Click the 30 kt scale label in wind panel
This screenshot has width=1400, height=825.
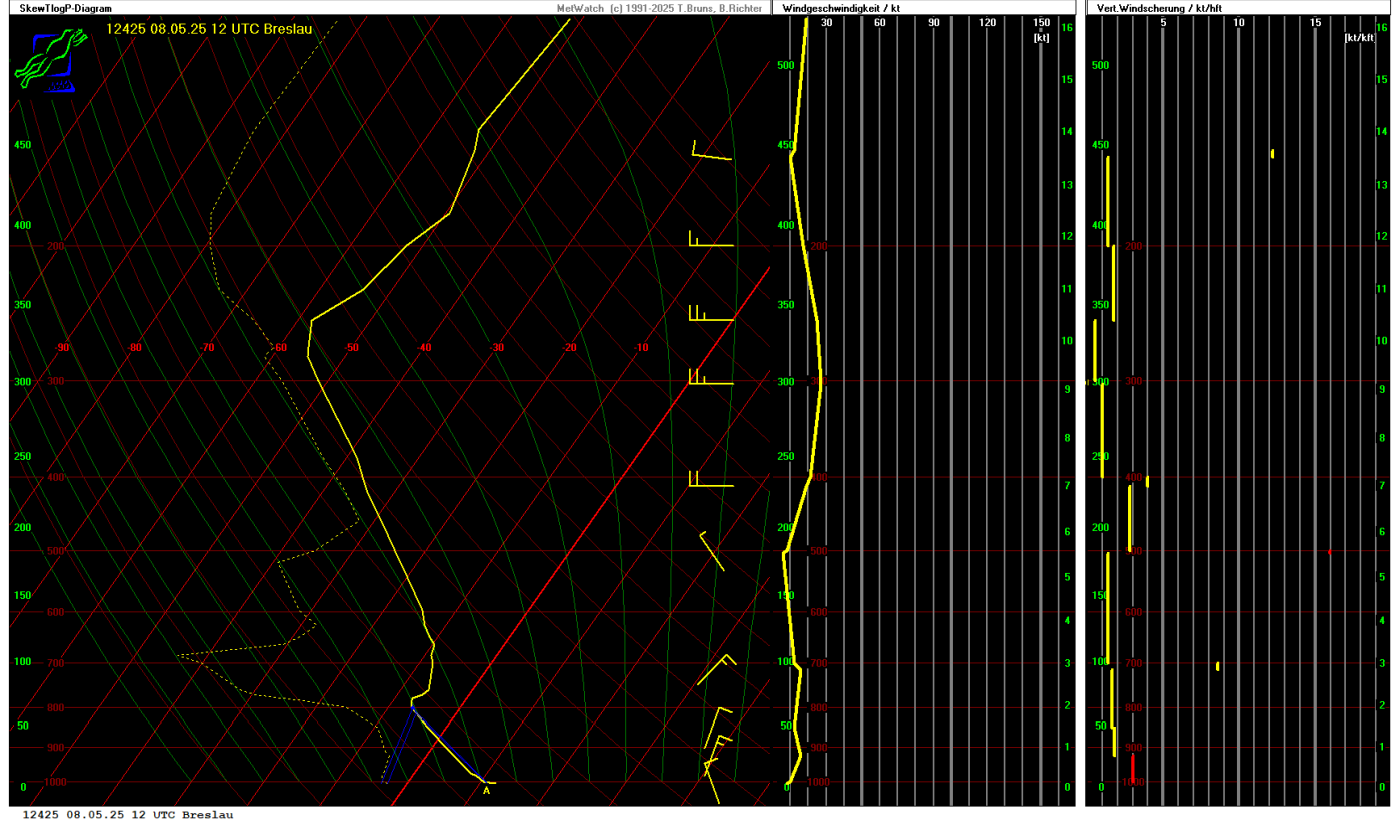point(826,23)
